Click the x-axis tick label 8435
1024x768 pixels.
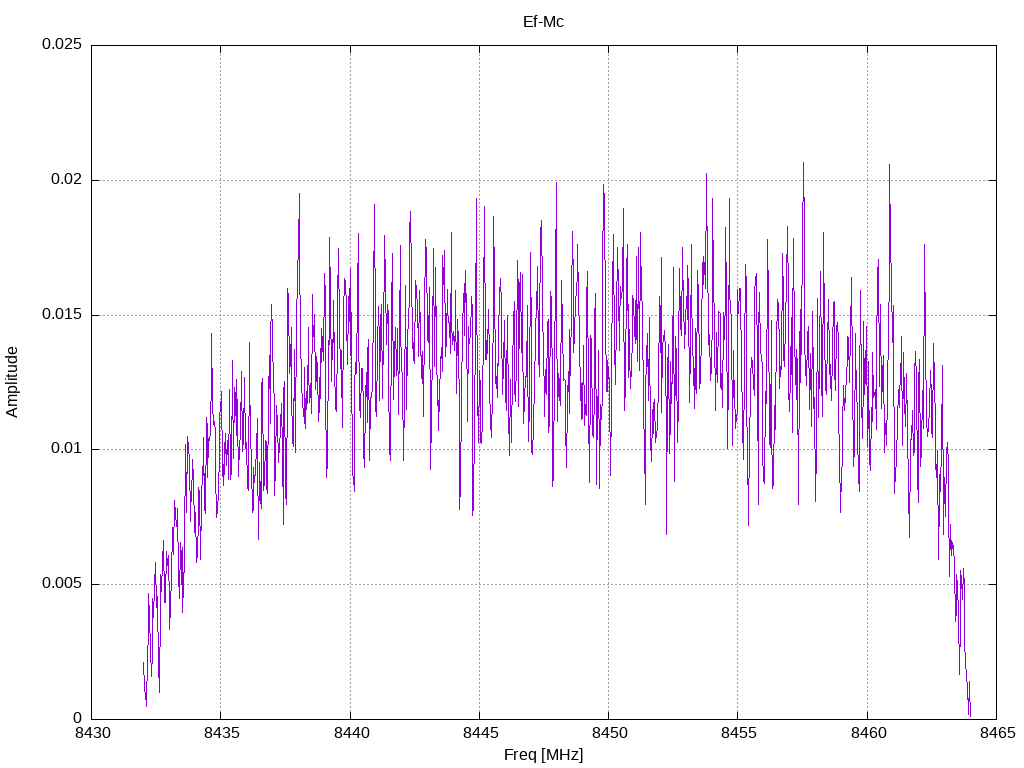pyautogui.click(x=222, y=733)
